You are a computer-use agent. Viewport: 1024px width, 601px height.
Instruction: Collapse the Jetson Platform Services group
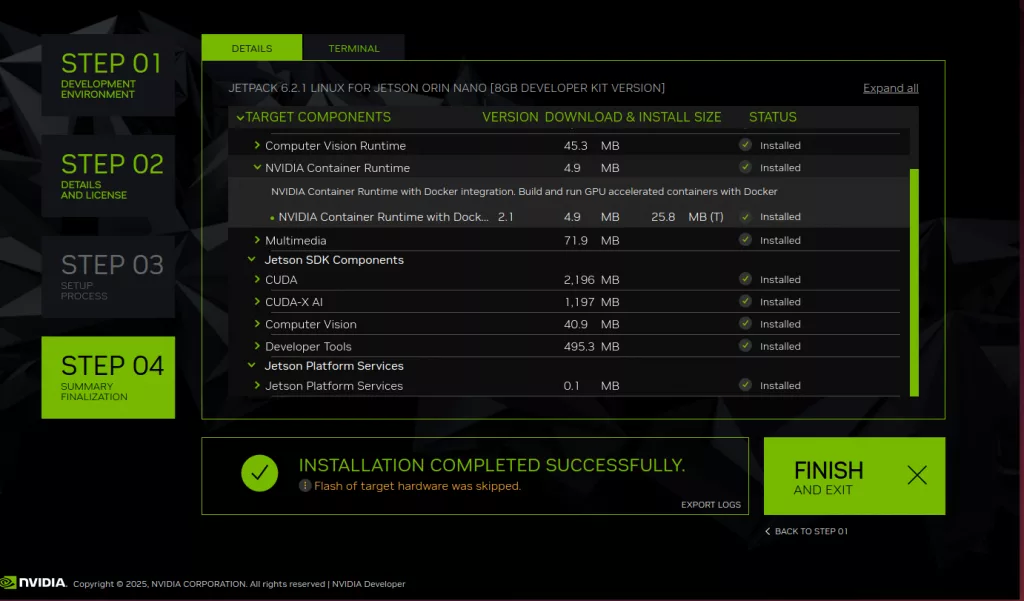pos(251,365)
